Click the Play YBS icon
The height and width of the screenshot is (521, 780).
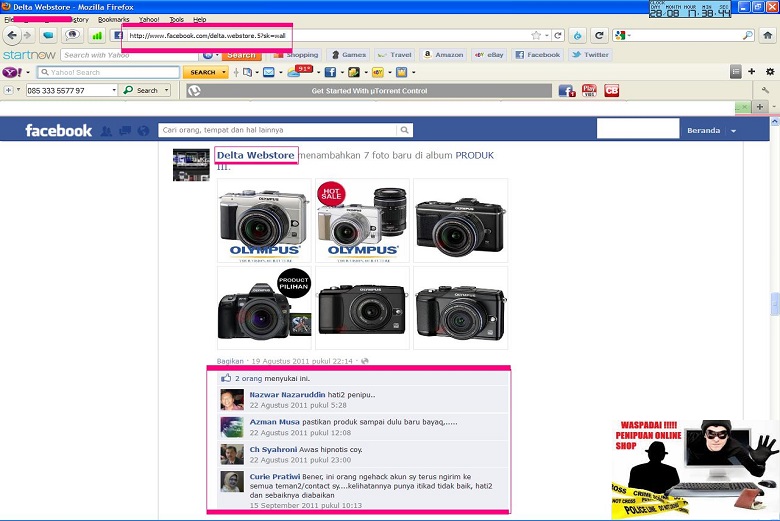tap(589, 91)
